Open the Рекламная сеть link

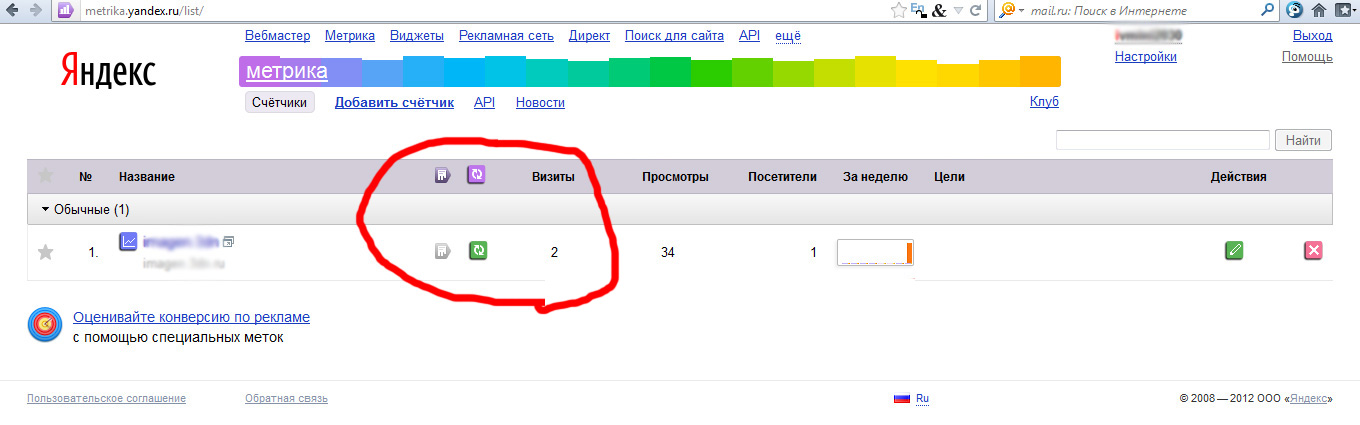[x=506, y=36]
